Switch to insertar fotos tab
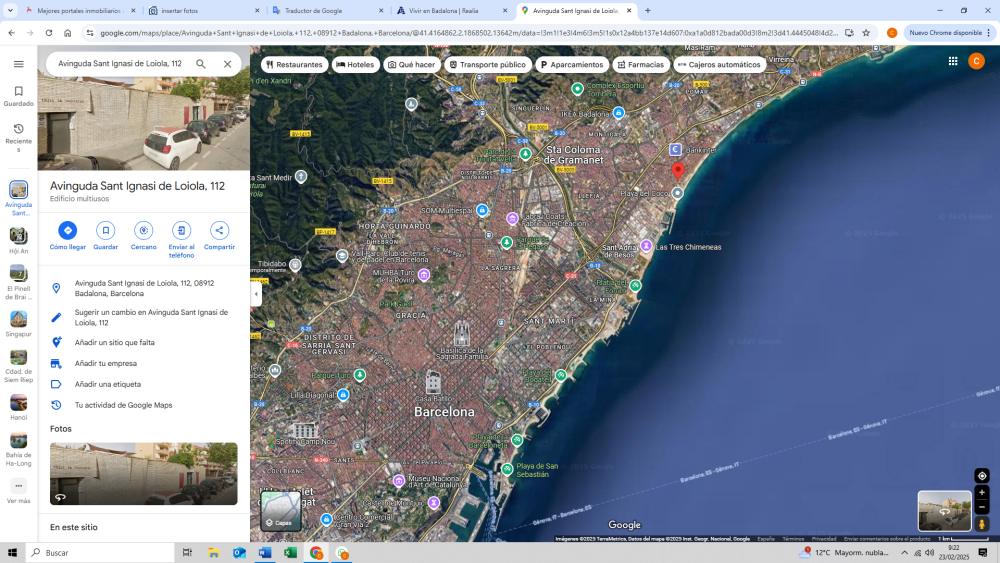 204,11
